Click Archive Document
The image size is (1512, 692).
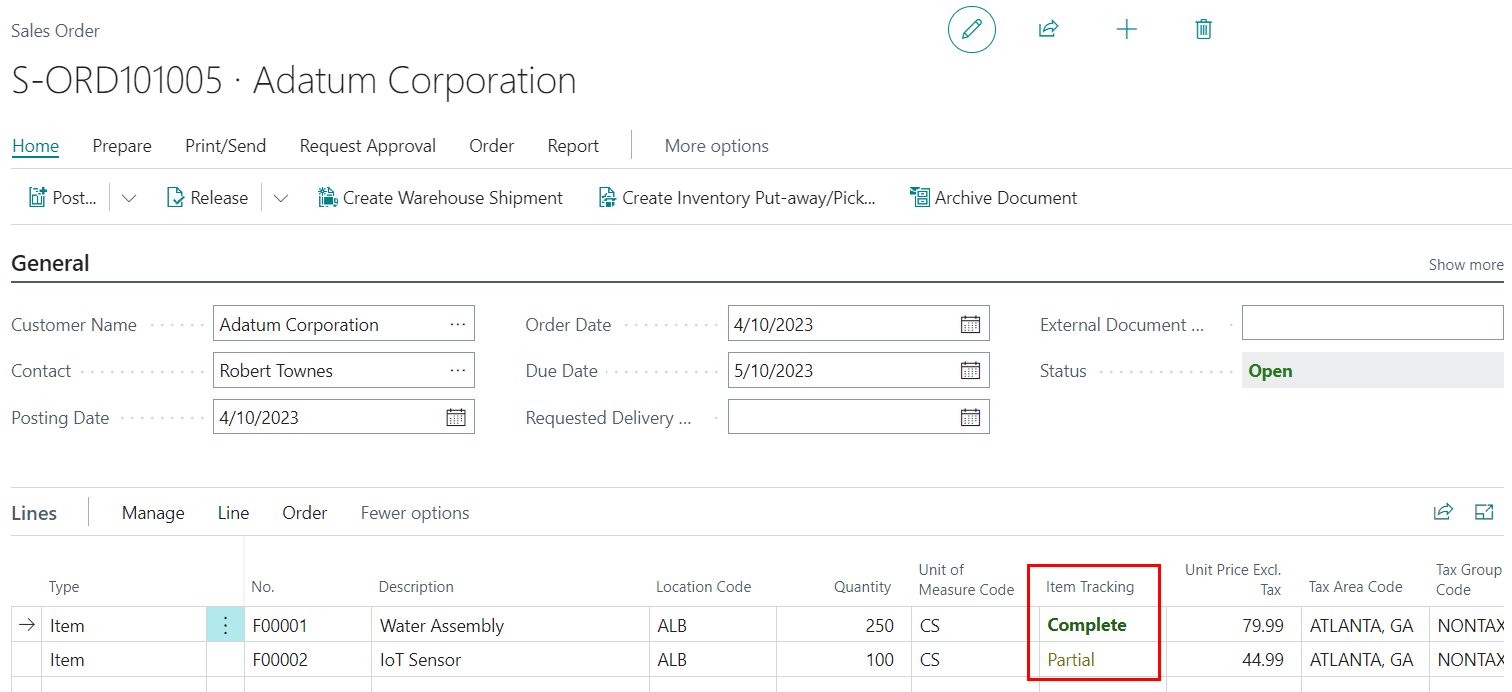tap(994, 198)
